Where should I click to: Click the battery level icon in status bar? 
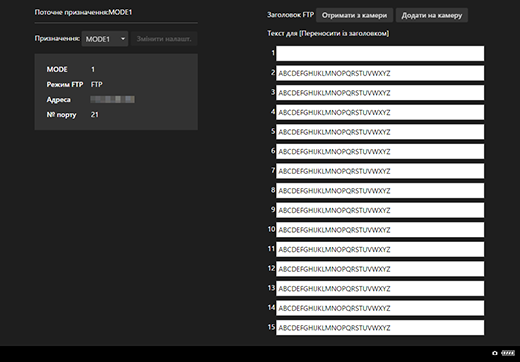(x=508, y=353)
